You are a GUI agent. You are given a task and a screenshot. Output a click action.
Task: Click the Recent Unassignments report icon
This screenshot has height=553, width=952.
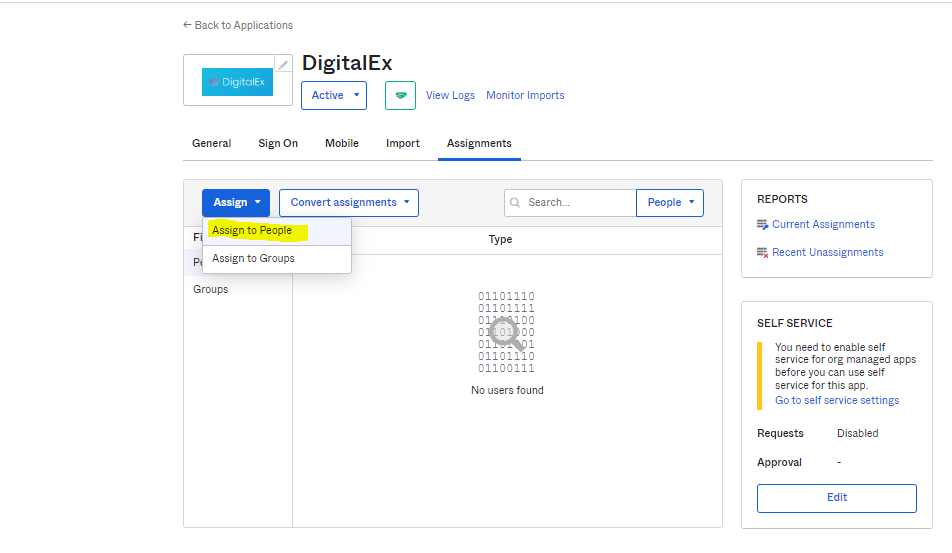coord(763,253)
